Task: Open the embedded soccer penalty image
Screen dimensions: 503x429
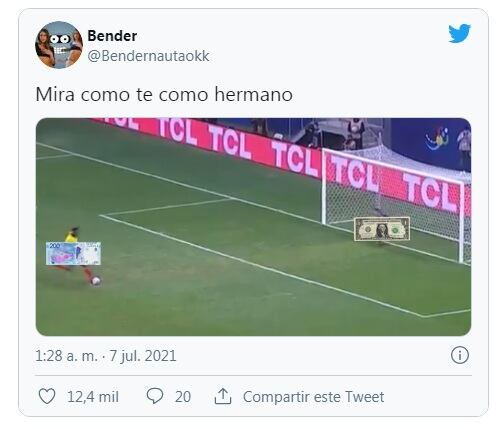Action: 253,227
